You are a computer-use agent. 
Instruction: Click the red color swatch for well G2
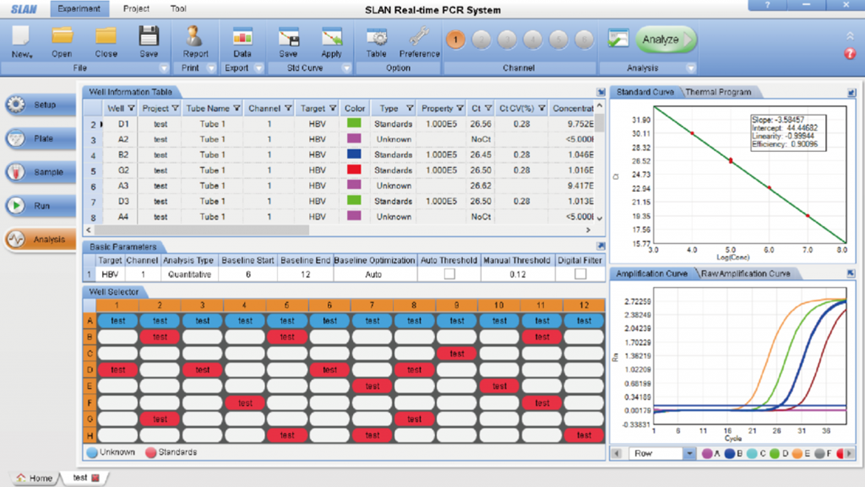(x=354, y=170)
